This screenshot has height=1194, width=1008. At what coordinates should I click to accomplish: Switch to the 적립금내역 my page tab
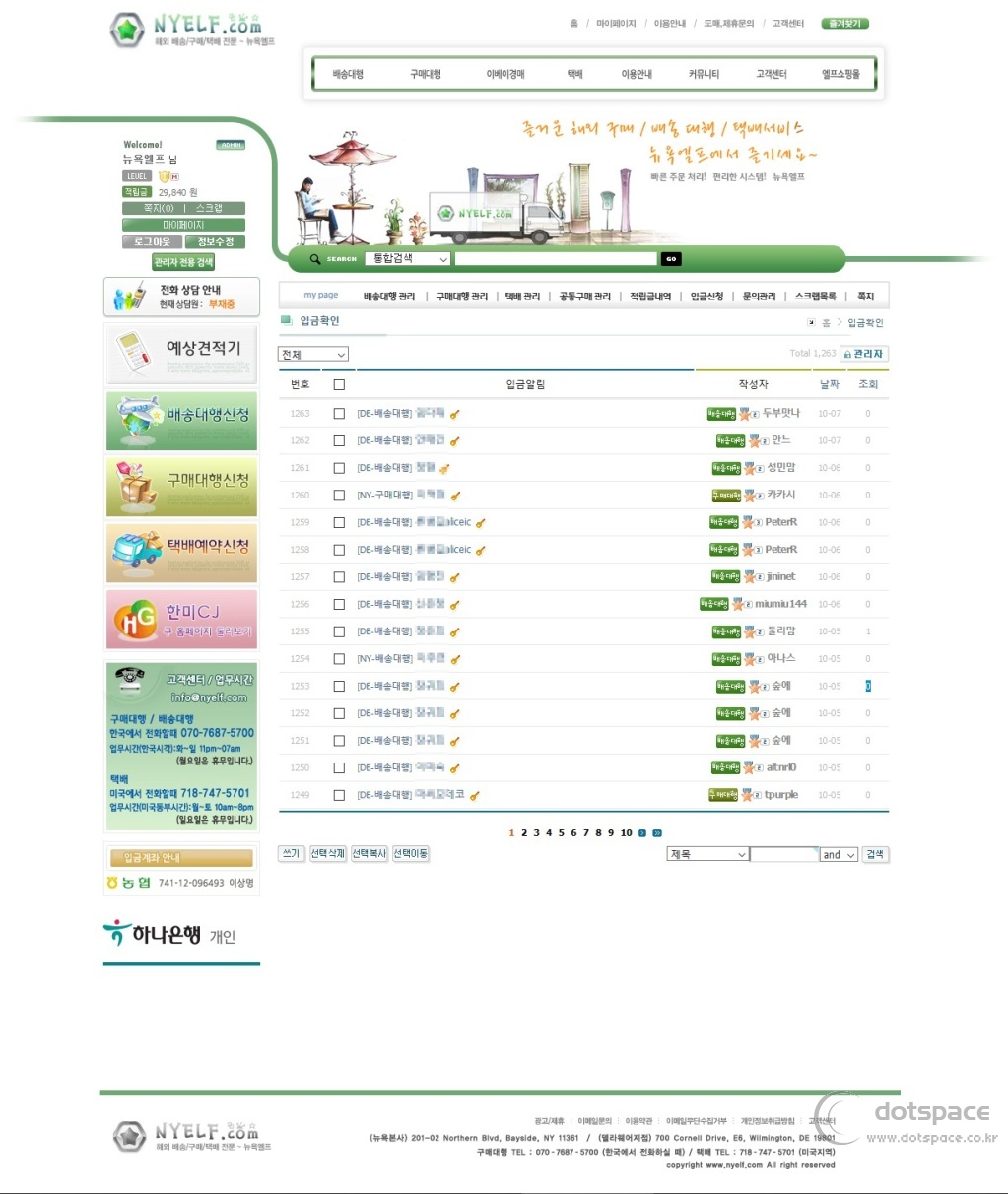pyautogui.click(x=650, y=297)
